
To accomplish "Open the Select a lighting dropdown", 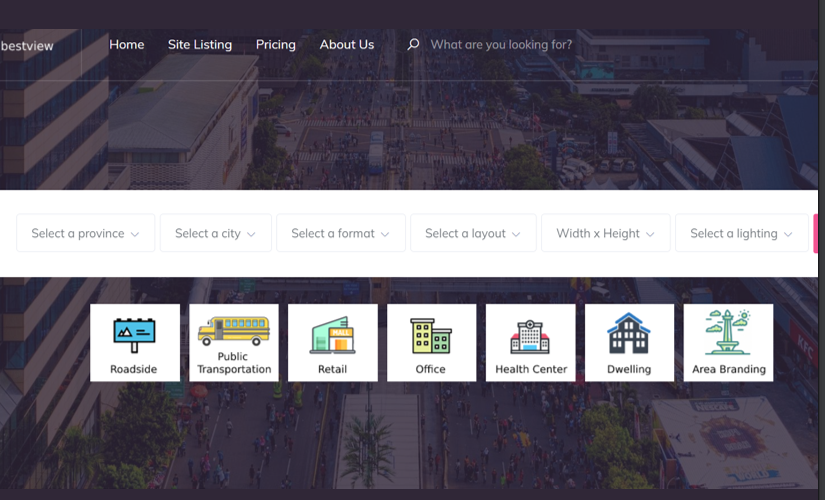I will pyautogui.click(x=741, y=233).
